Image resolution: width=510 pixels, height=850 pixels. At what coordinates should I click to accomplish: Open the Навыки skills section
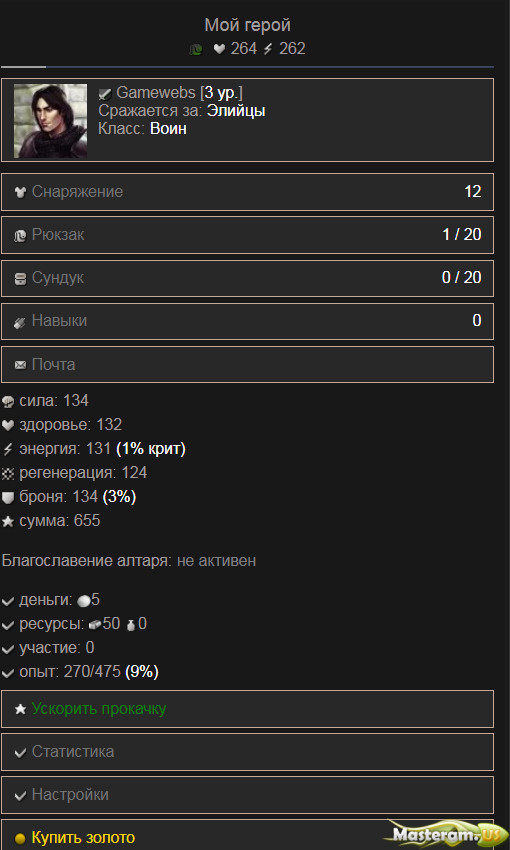coord(248,321)
